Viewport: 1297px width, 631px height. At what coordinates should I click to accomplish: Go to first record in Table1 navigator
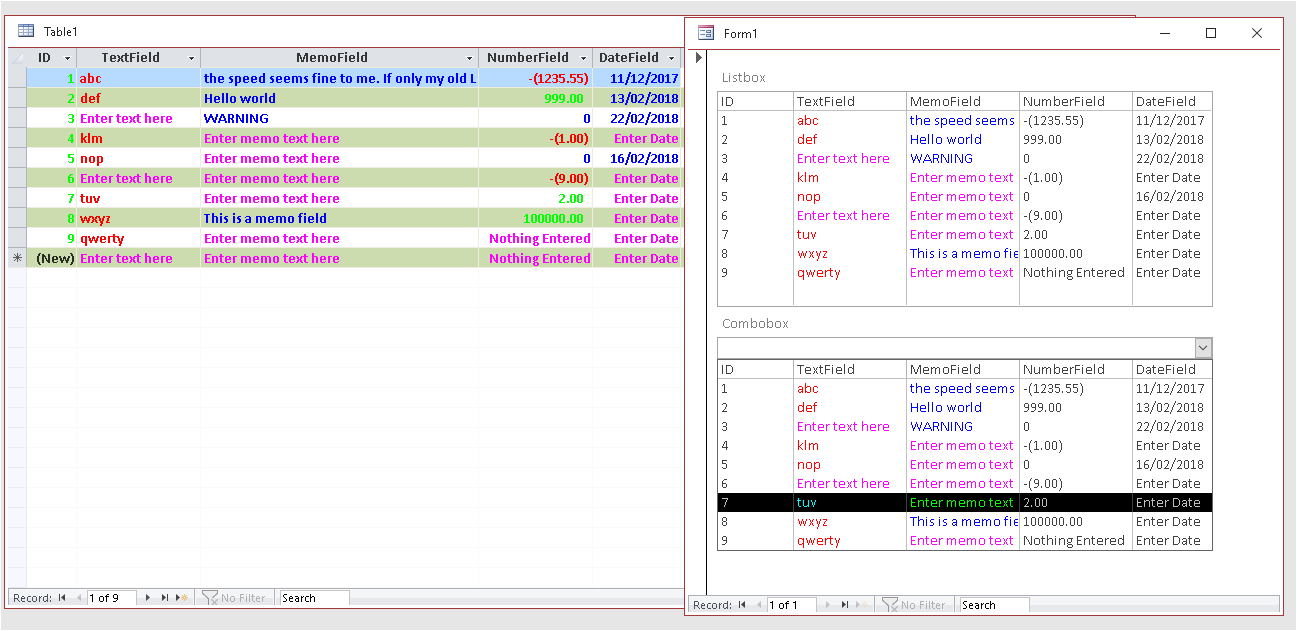[62, 598]
